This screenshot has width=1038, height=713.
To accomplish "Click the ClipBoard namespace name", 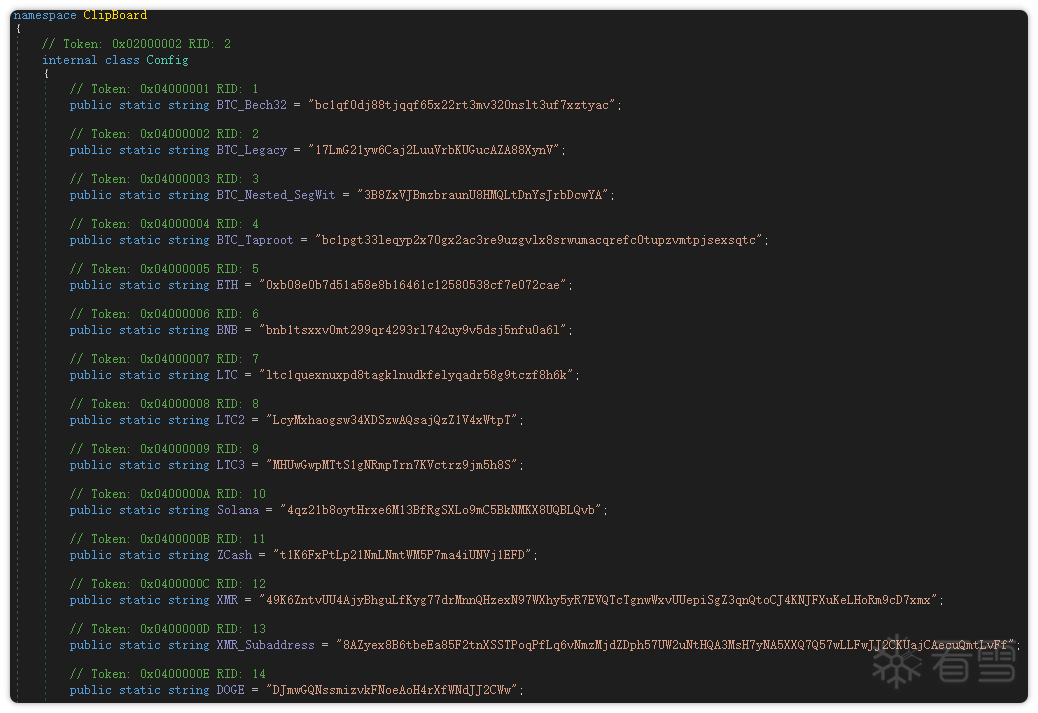I will click(115, 15).
